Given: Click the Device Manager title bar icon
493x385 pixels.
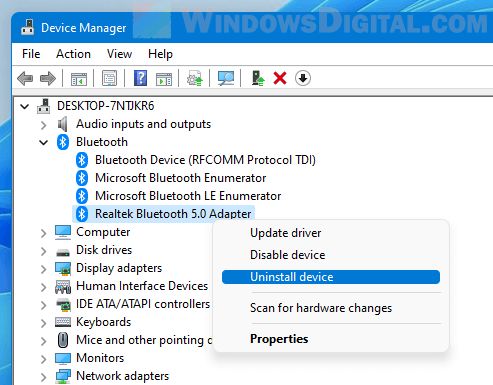Looking at the screenshot, I should click(28, 28).
